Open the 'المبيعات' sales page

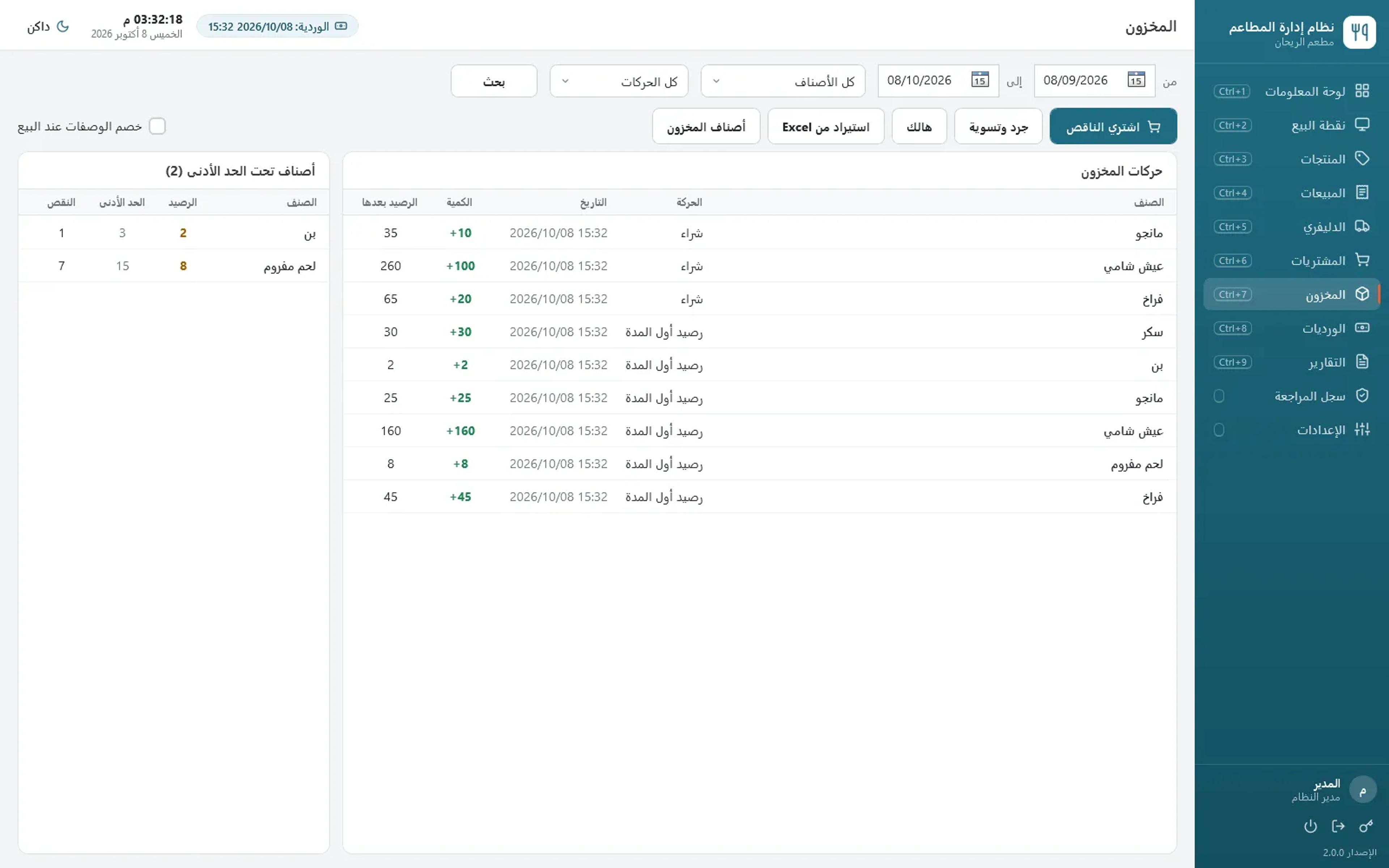1291,193
